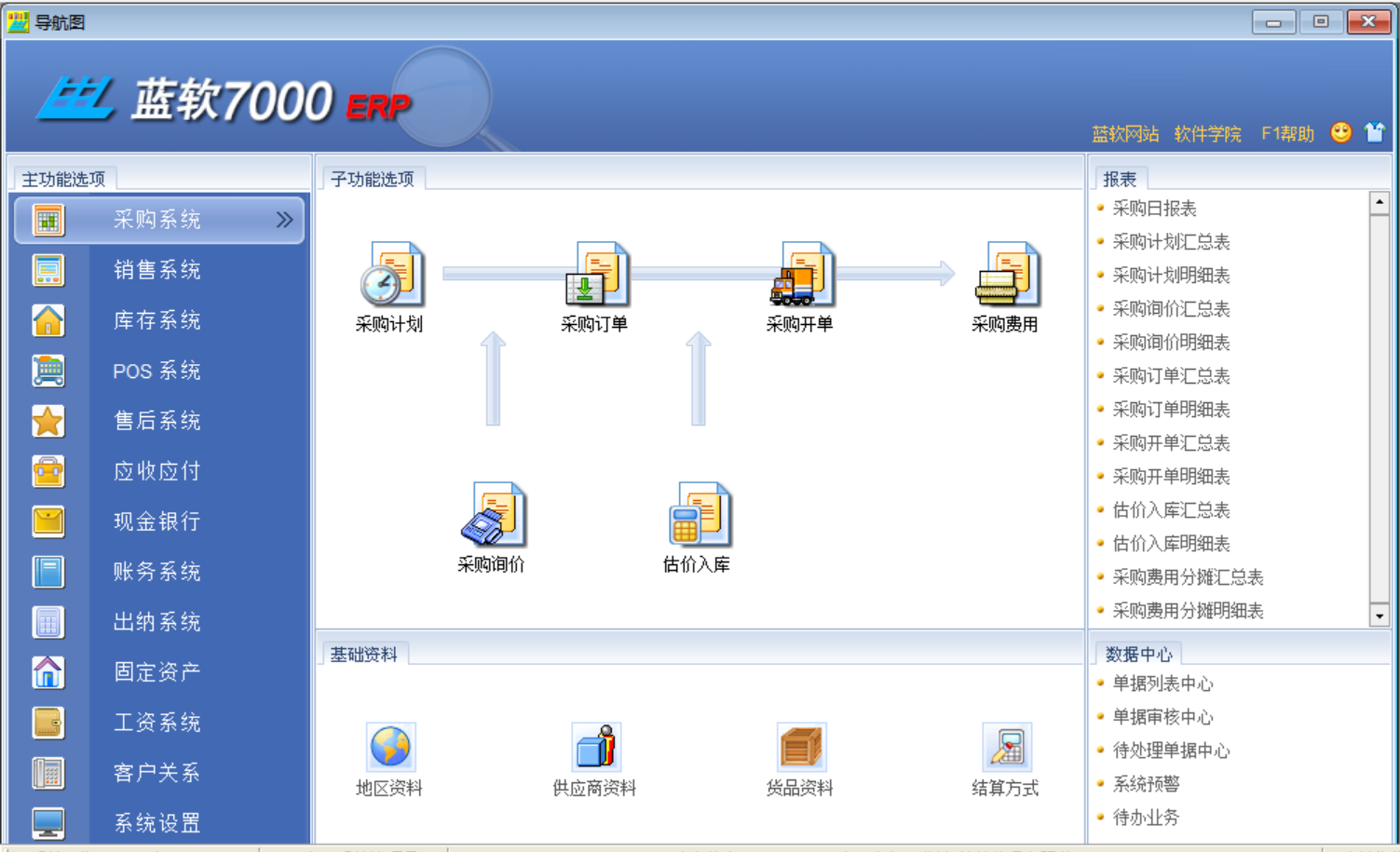1400x852 pixels.
Task: Click the 货品资料 crate icon
Action: (x=800, y=748)
